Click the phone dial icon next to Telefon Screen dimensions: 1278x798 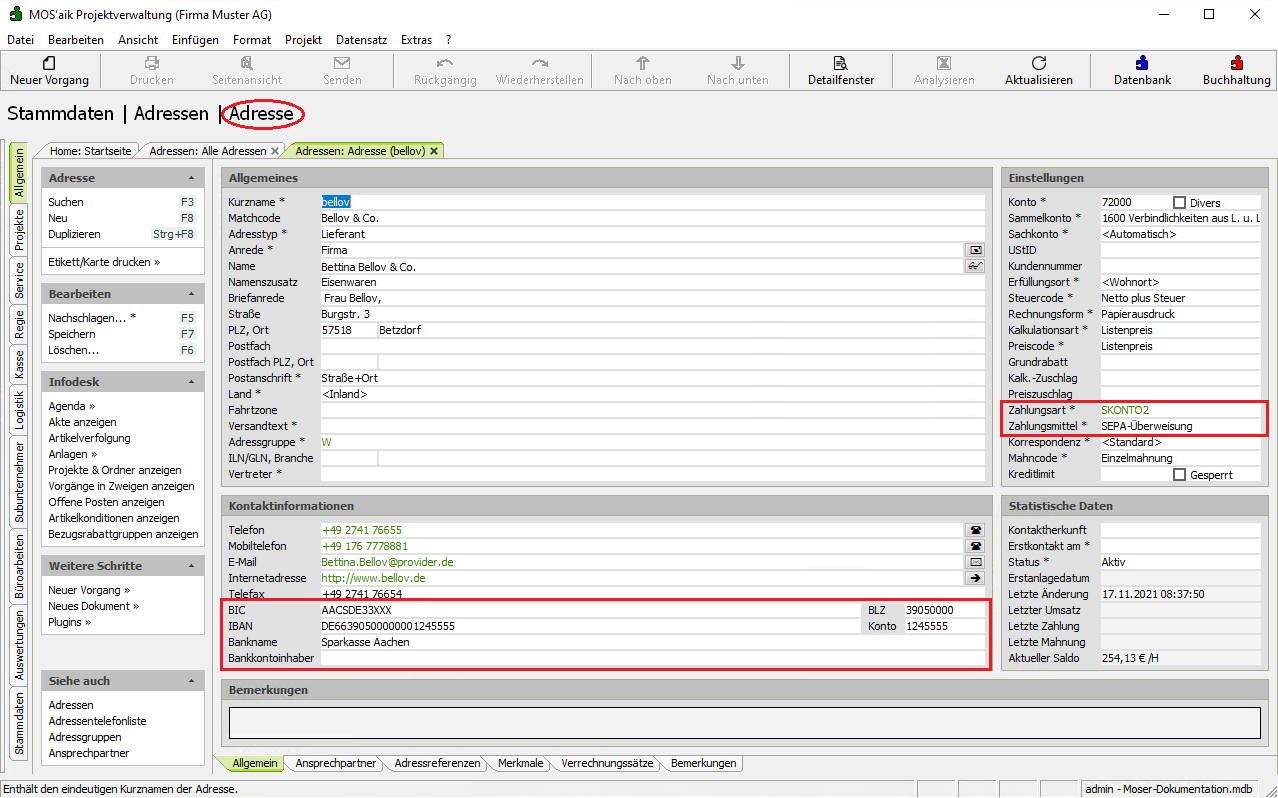(974, 530)
